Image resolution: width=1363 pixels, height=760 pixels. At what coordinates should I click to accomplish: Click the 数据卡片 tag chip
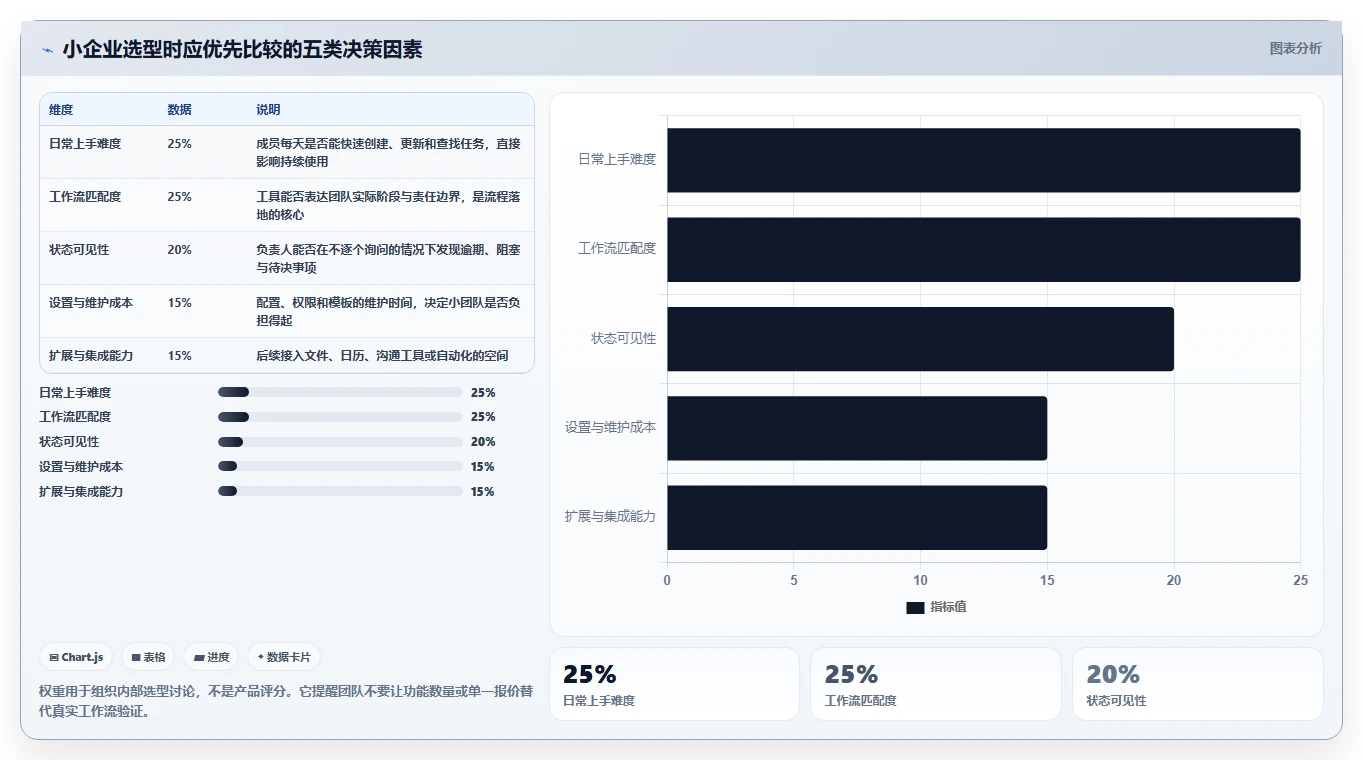[284, 657]
